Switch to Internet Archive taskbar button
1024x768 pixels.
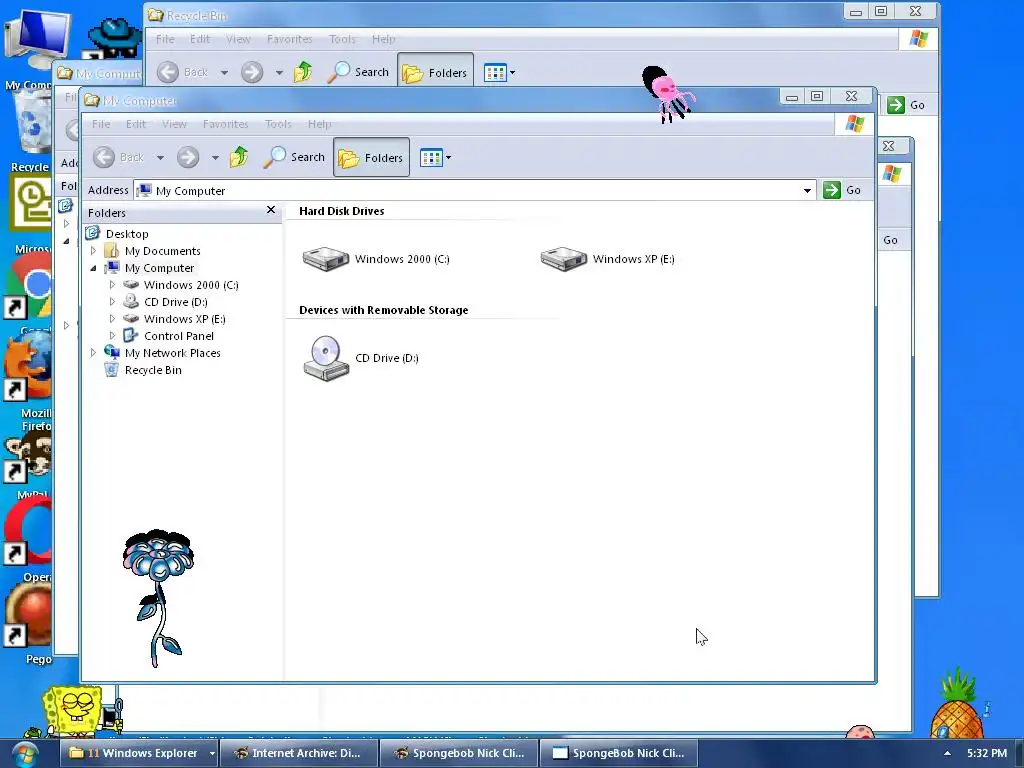[x=299, y=753]
